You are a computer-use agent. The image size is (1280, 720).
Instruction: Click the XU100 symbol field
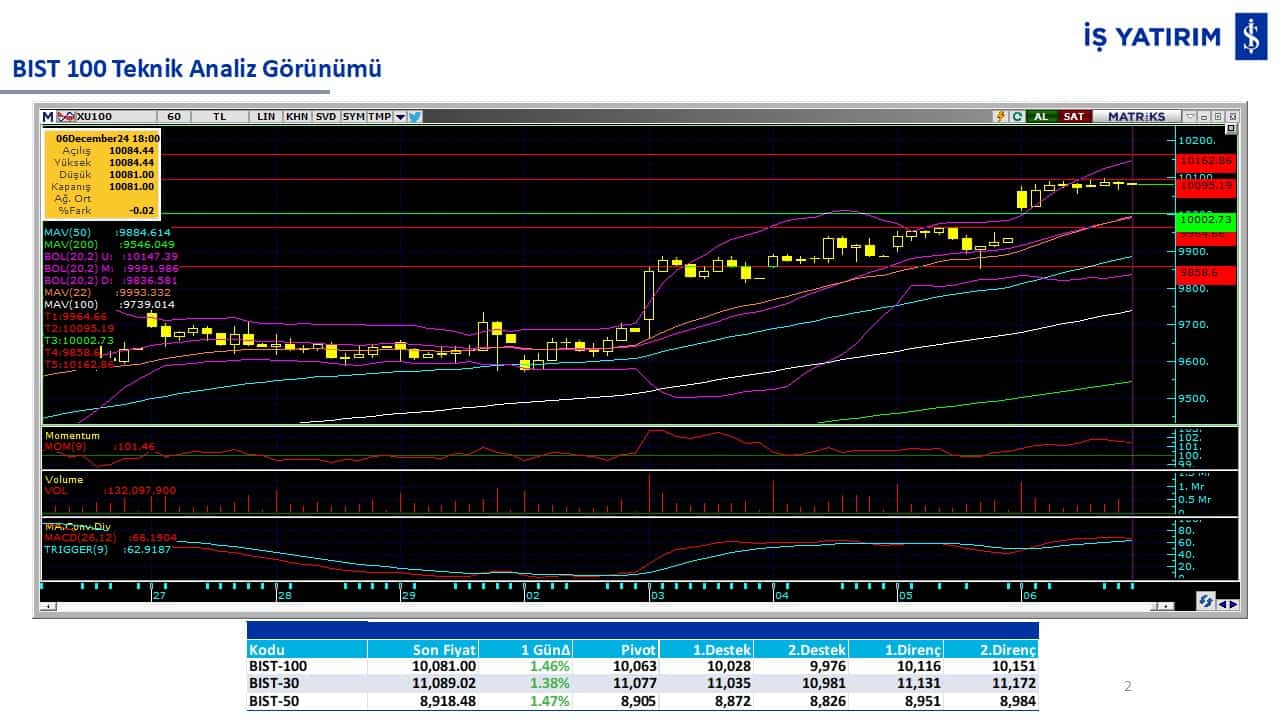click(116, 116)
